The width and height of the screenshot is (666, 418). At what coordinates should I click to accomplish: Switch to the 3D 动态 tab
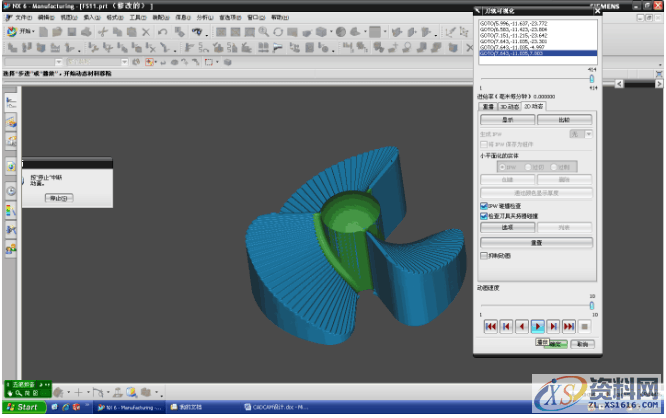pyautogui.click(x=509, y=105)
